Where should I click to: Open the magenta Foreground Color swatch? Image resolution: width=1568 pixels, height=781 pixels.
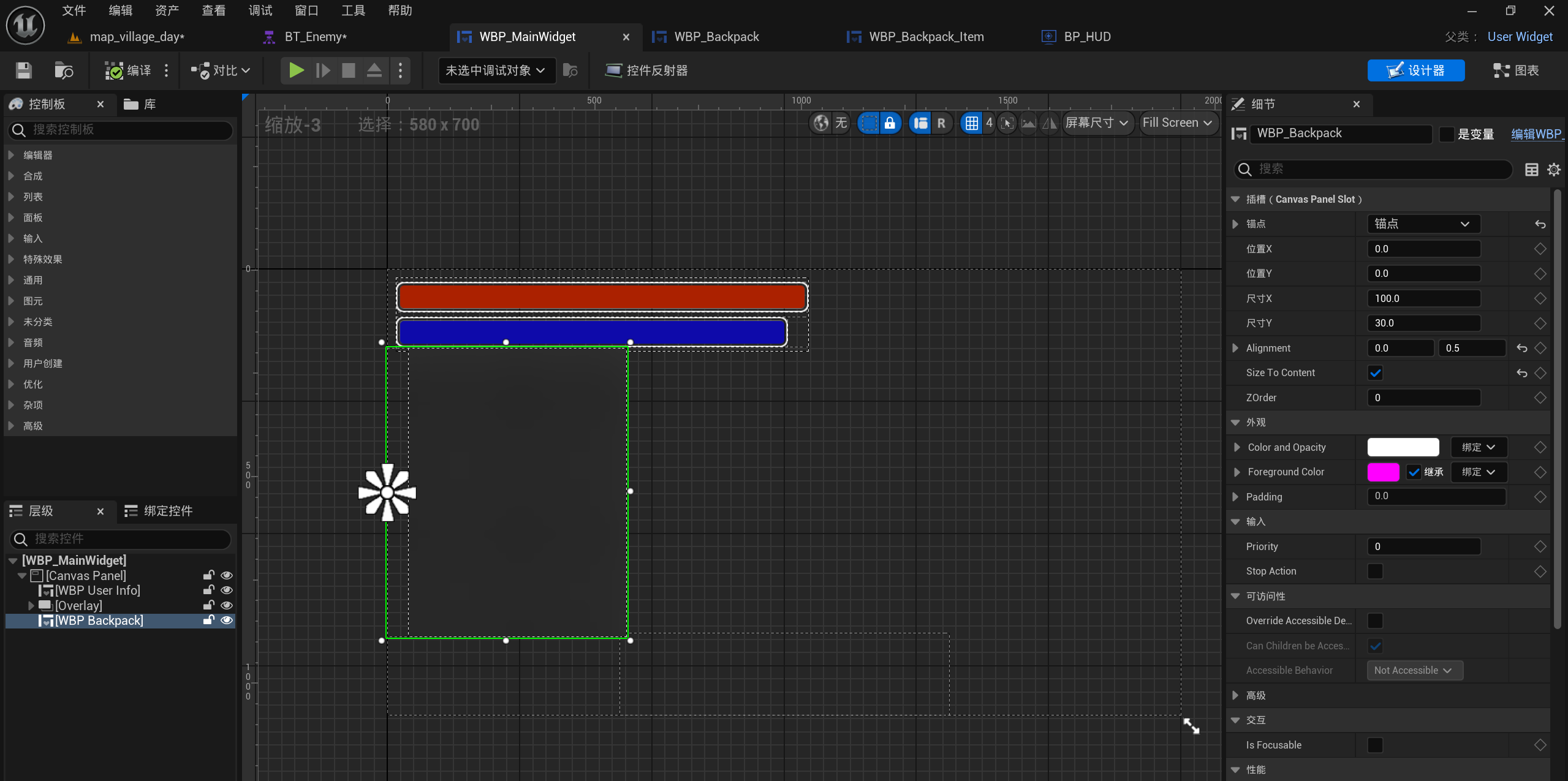pyautogui.click(x=1383, y=472)
